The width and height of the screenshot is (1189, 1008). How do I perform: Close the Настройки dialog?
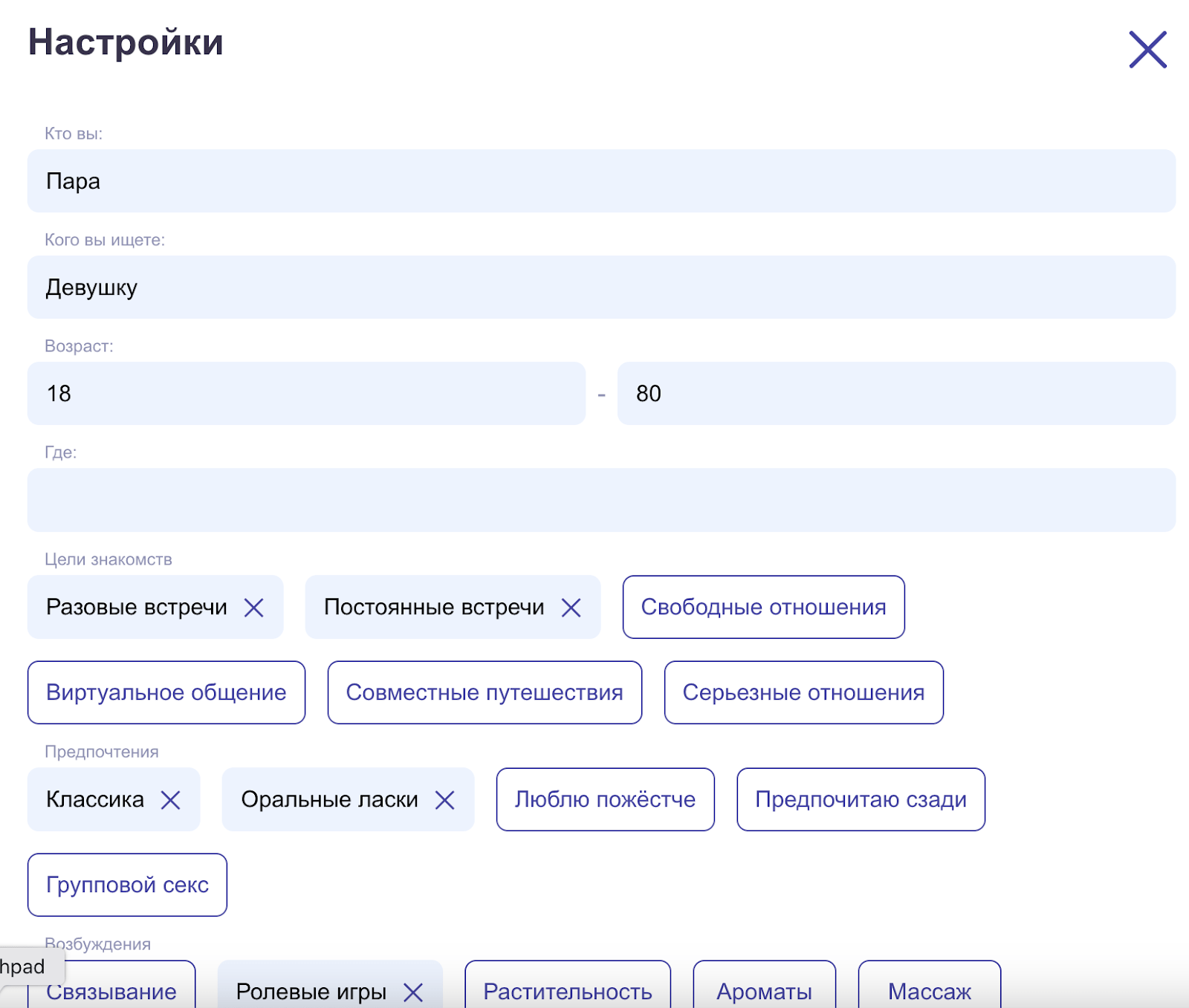point(1147,50)
